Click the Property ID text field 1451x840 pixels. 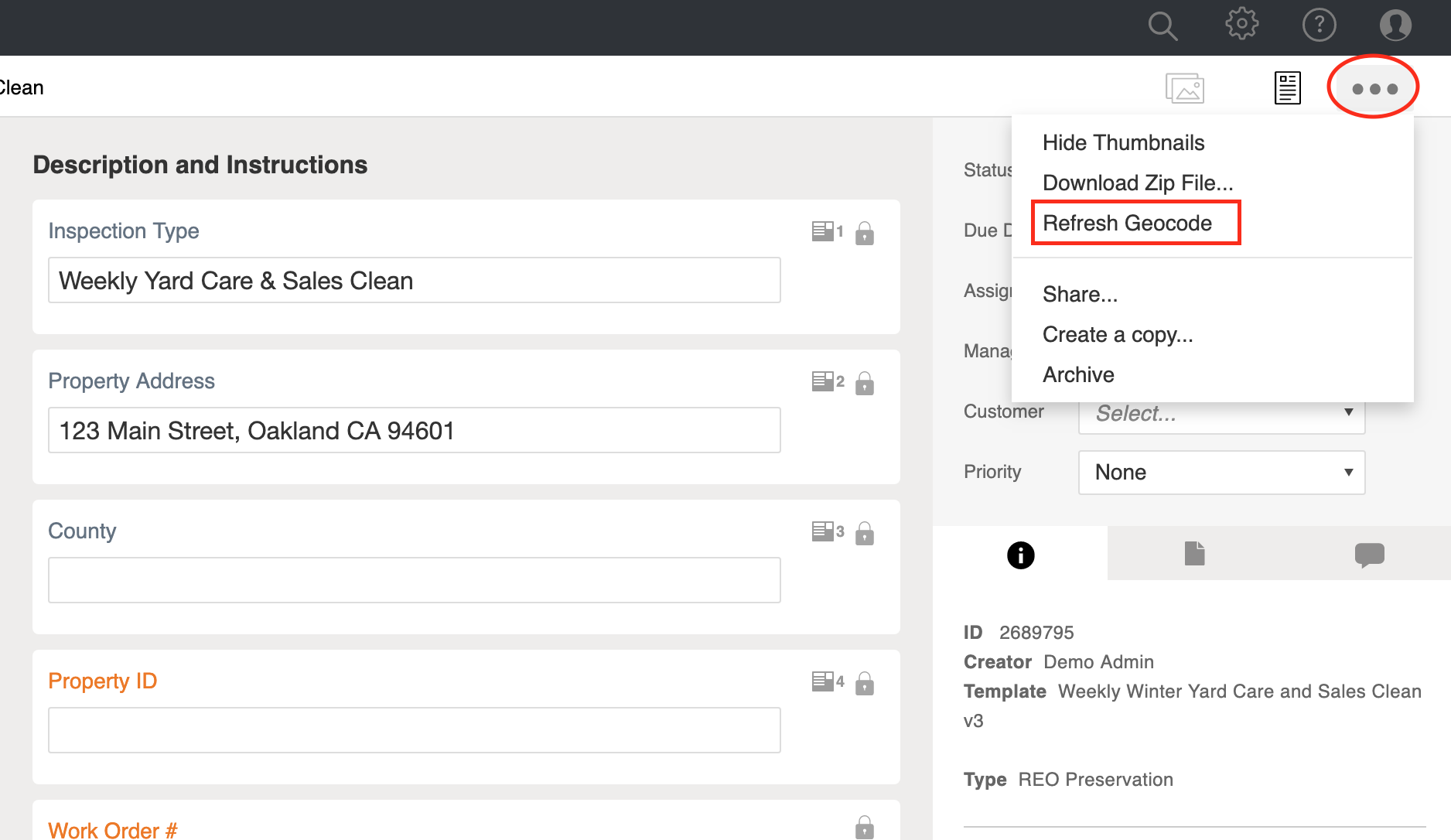click(414, 729)
